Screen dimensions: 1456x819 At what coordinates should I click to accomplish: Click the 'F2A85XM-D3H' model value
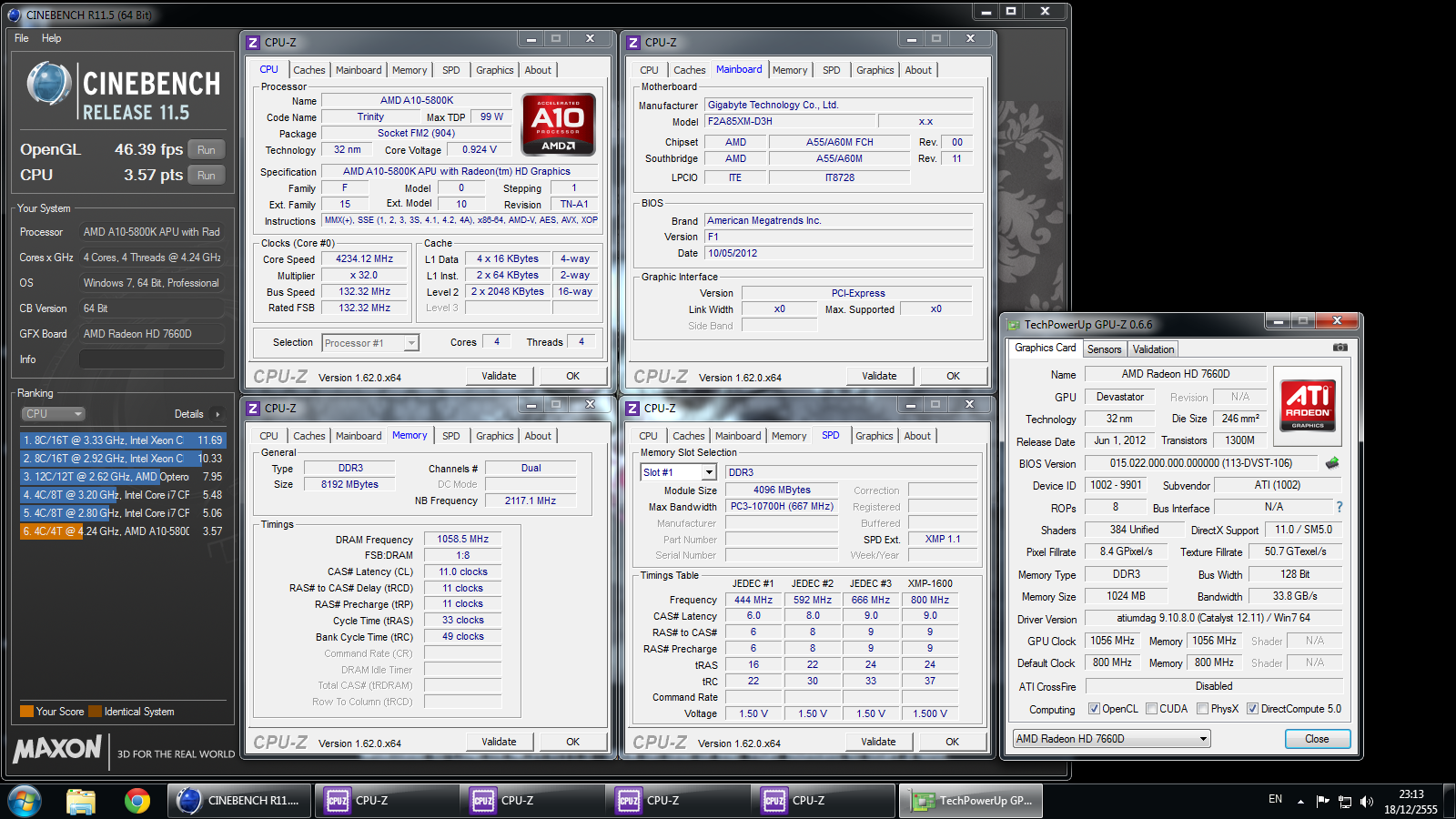(x=791, y=122)
